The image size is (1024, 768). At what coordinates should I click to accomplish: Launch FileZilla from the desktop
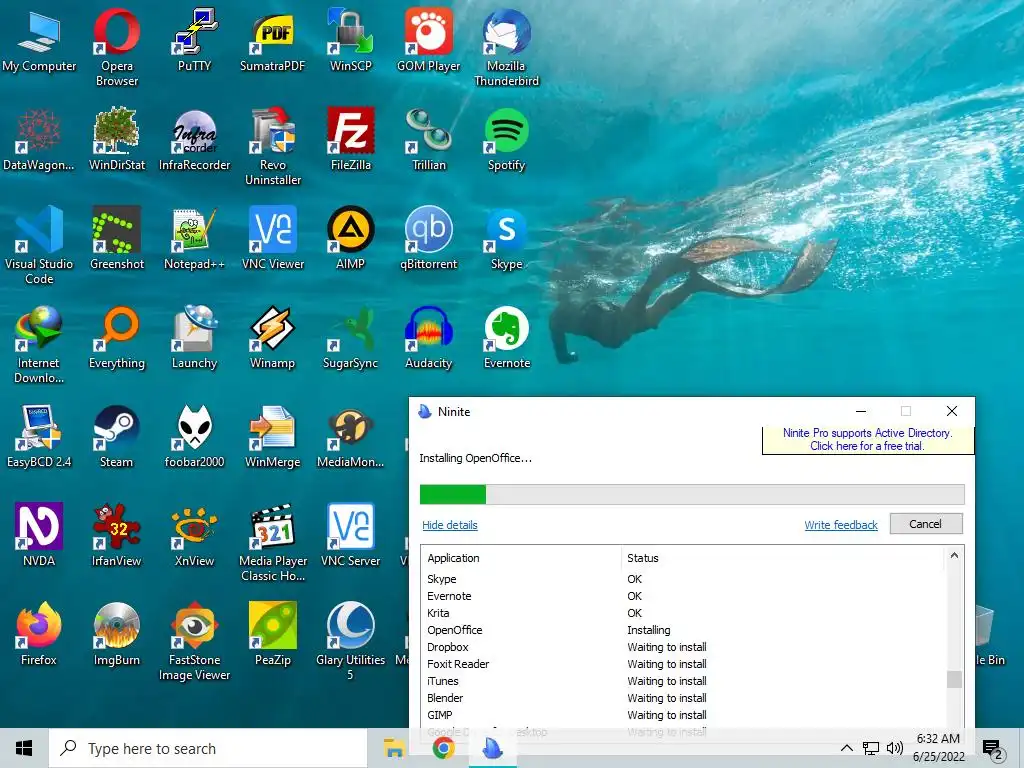(x=351, y=138)
